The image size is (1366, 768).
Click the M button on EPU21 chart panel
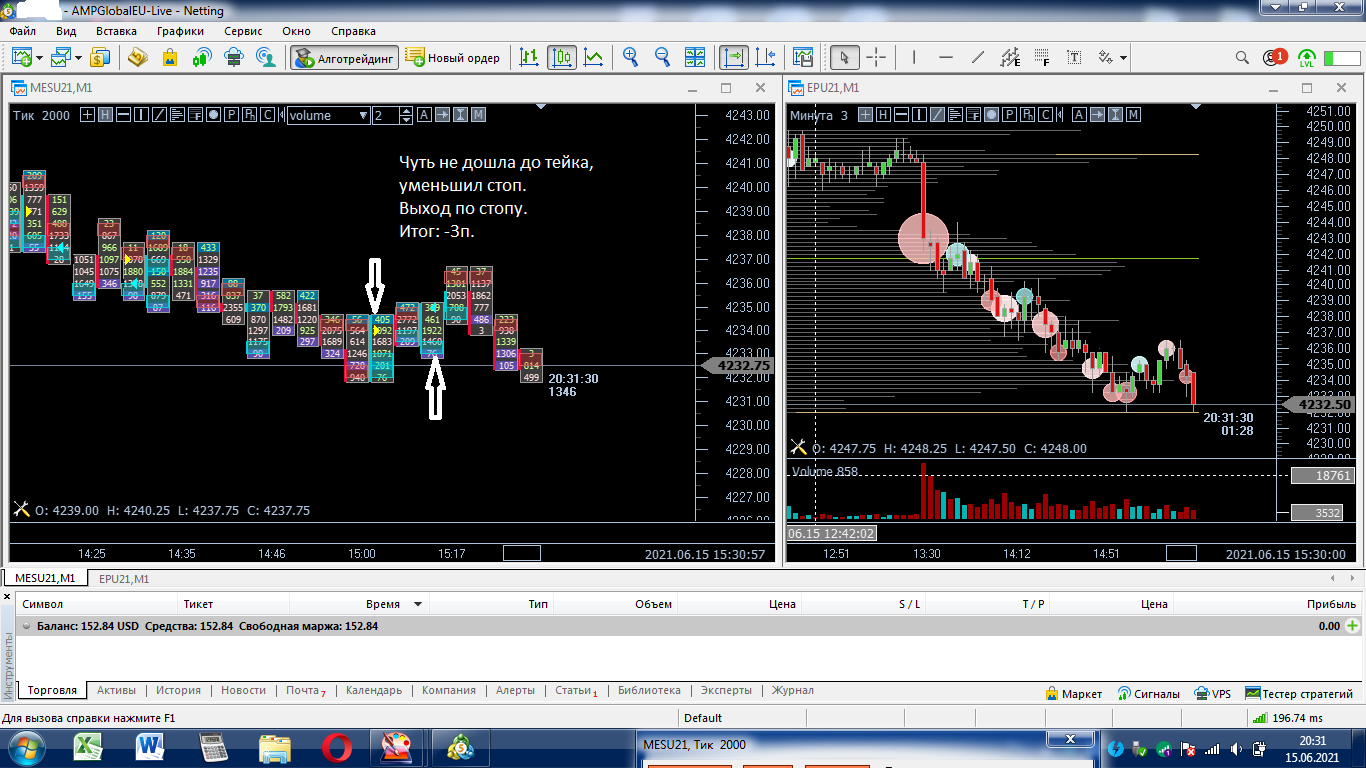click(1133, 115)
